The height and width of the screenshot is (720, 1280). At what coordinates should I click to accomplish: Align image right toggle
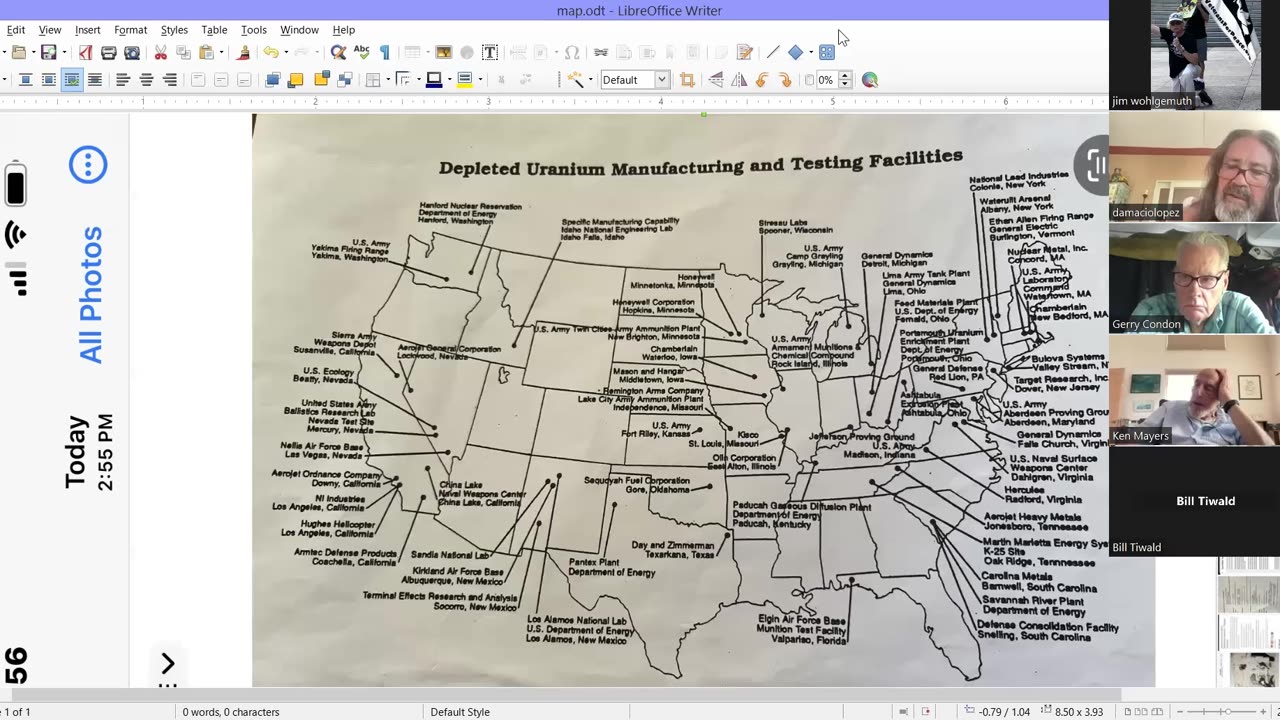[x=169, y=80]
